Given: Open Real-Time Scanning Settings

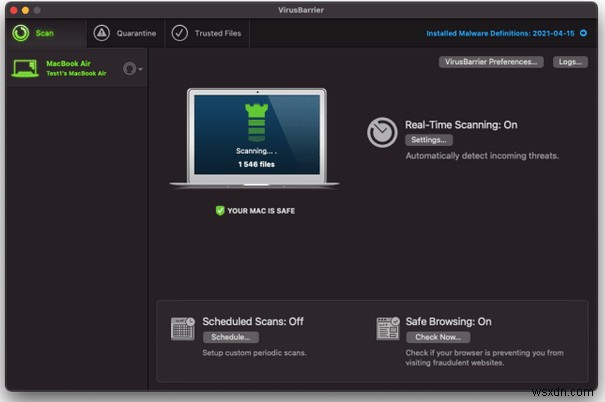Looking at the screenshot, I should [x=428, y=140].
